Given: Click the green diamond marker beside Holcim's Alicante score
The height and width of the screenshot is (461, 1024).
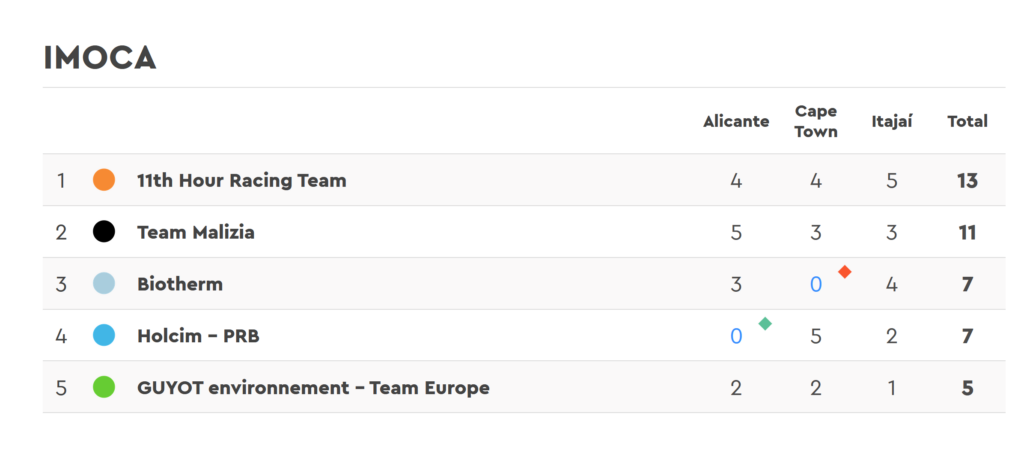Looking at the screenshot, I should coord(765,323).
